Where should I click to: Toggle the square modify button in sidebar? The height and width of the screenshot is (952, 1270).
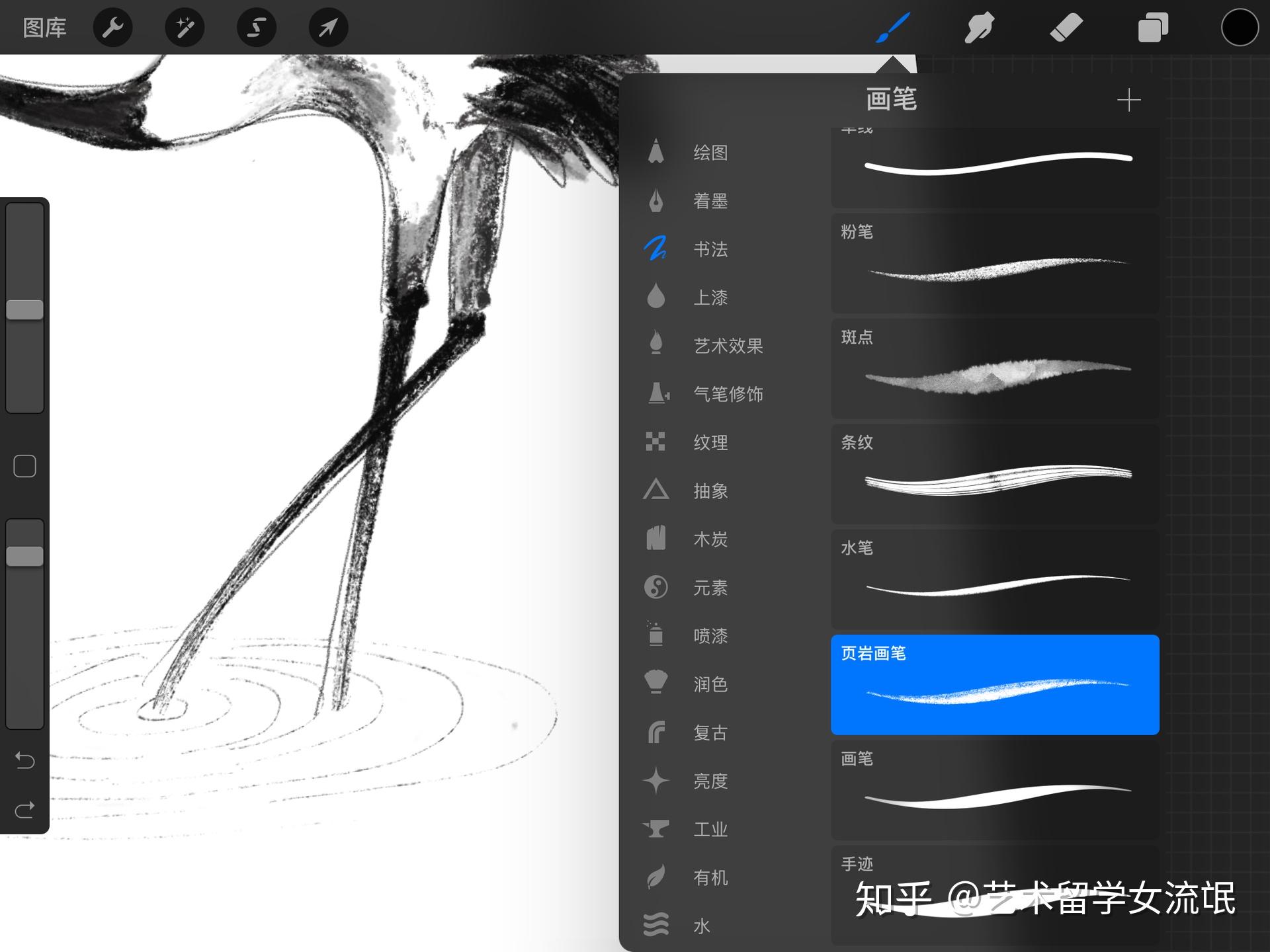(25, 466)
